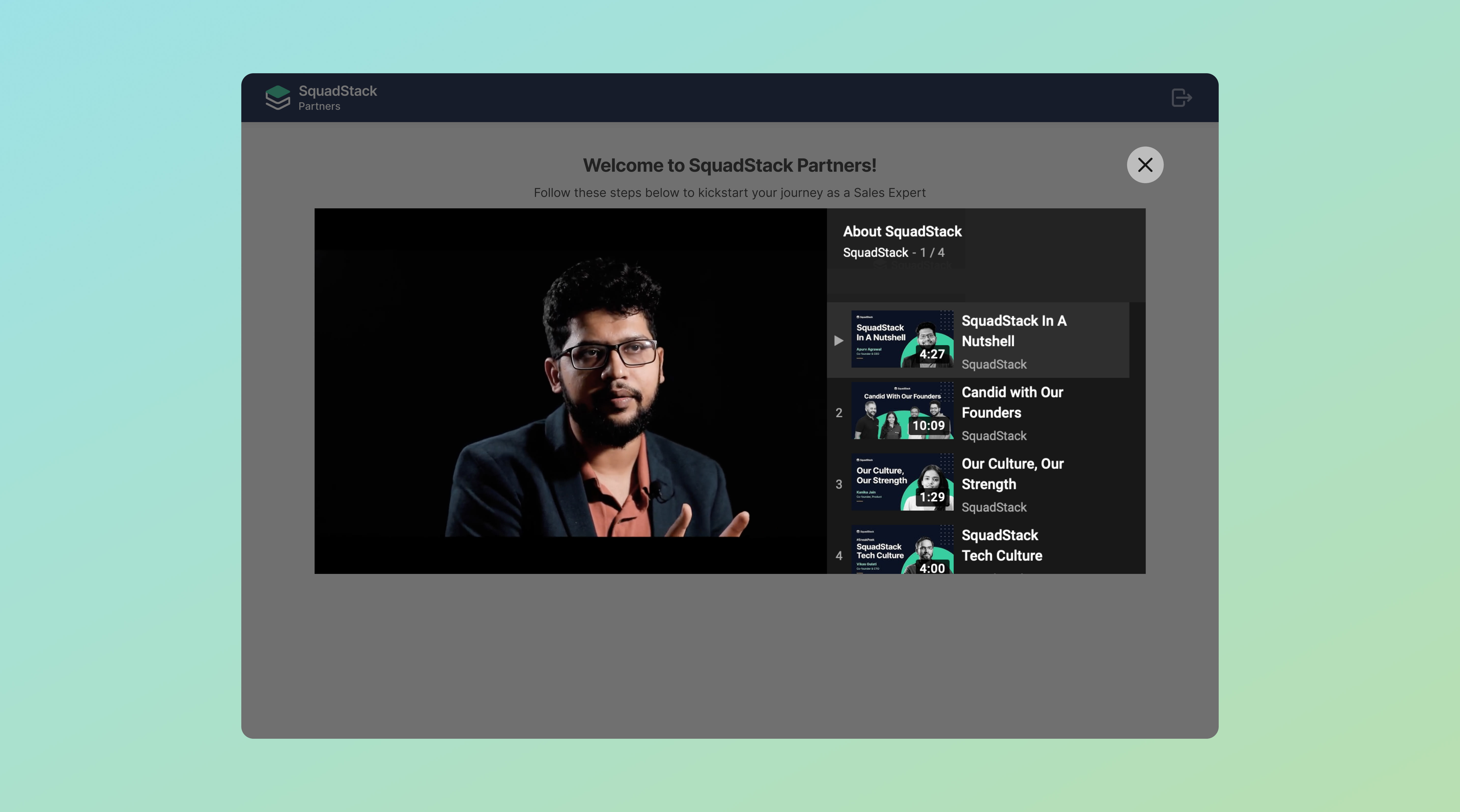
Task: Open the SquadStack Tech Culture thumbnail
Action: [902, 549]
